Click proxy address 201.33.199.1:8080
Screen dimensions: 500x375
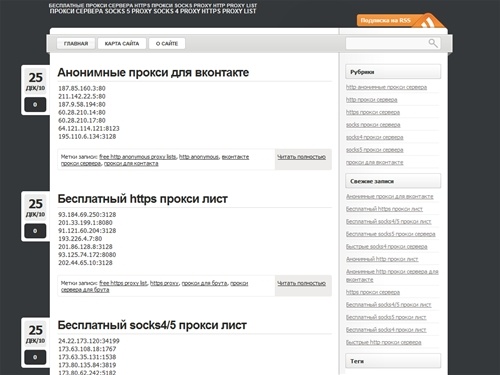[x=85, y=223]
